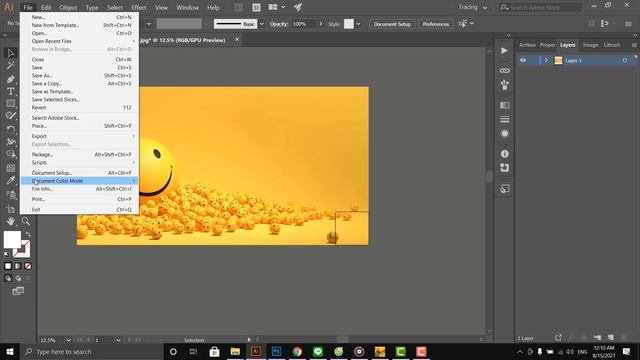640x360 pixels.
Task: Expand the Opacity arrow
Action: [x=321, y=24]
